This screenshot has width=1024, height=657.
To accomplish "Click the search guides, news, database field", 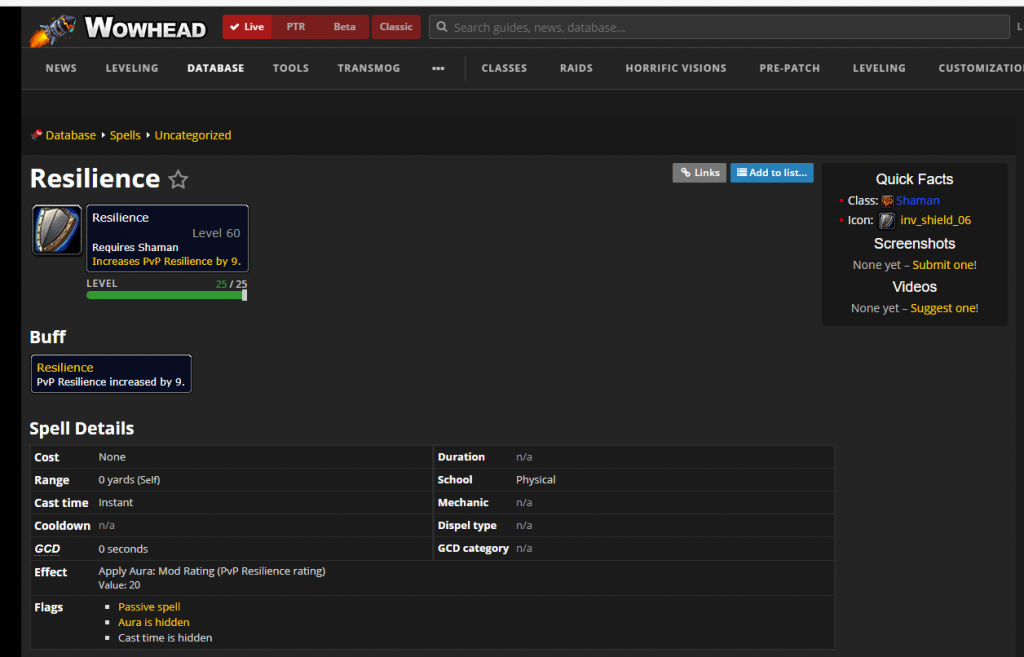I will click(x=720, y=27).
